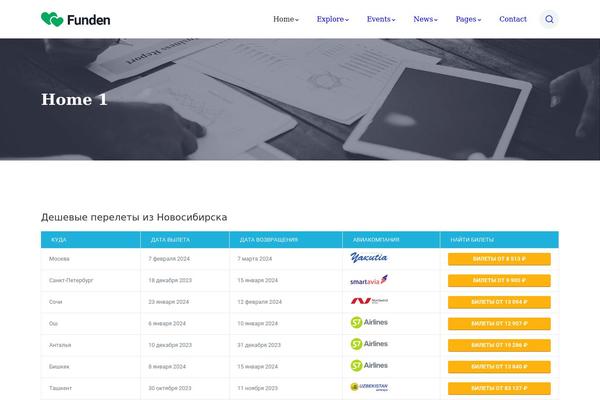Click the Home 1 page title
Screen dimensions: 600x400
(x=74, y=100)
